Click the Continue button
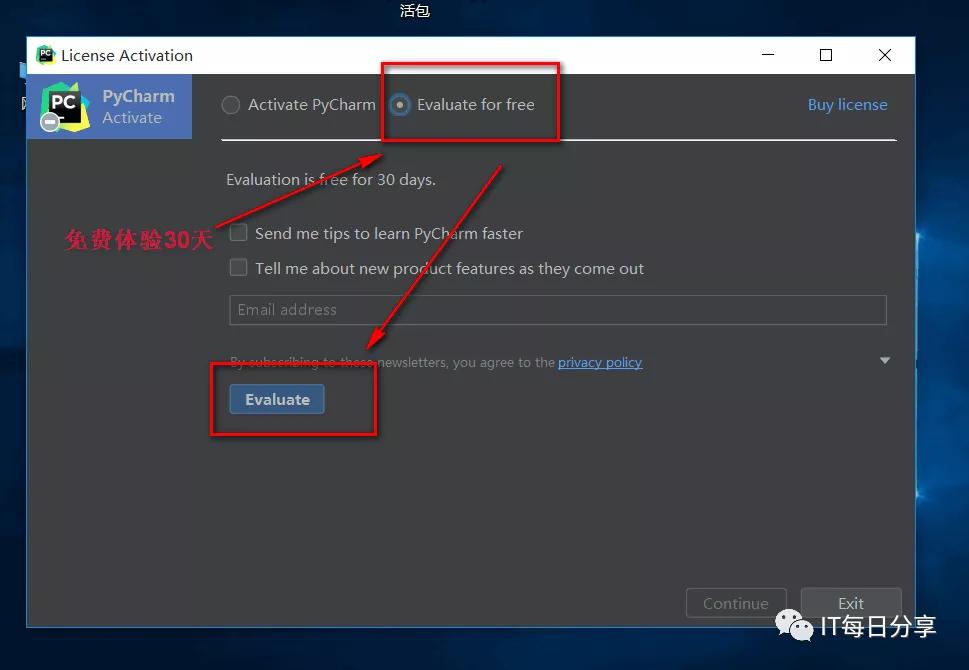 [736, 603]
